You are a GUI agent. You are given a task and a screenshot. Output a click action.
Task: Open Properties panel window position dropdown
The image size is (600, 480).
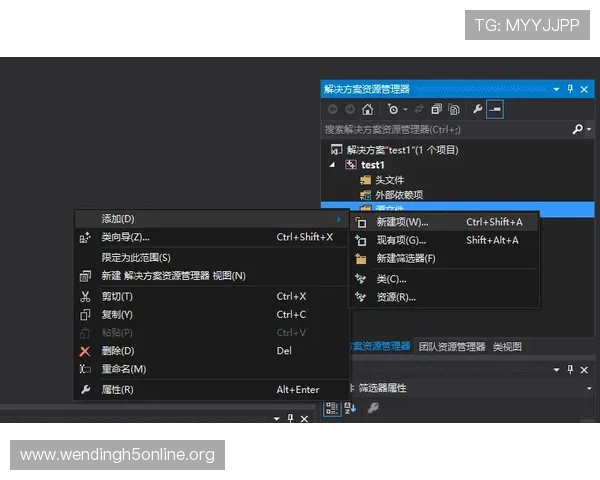[x=556, y=370]
